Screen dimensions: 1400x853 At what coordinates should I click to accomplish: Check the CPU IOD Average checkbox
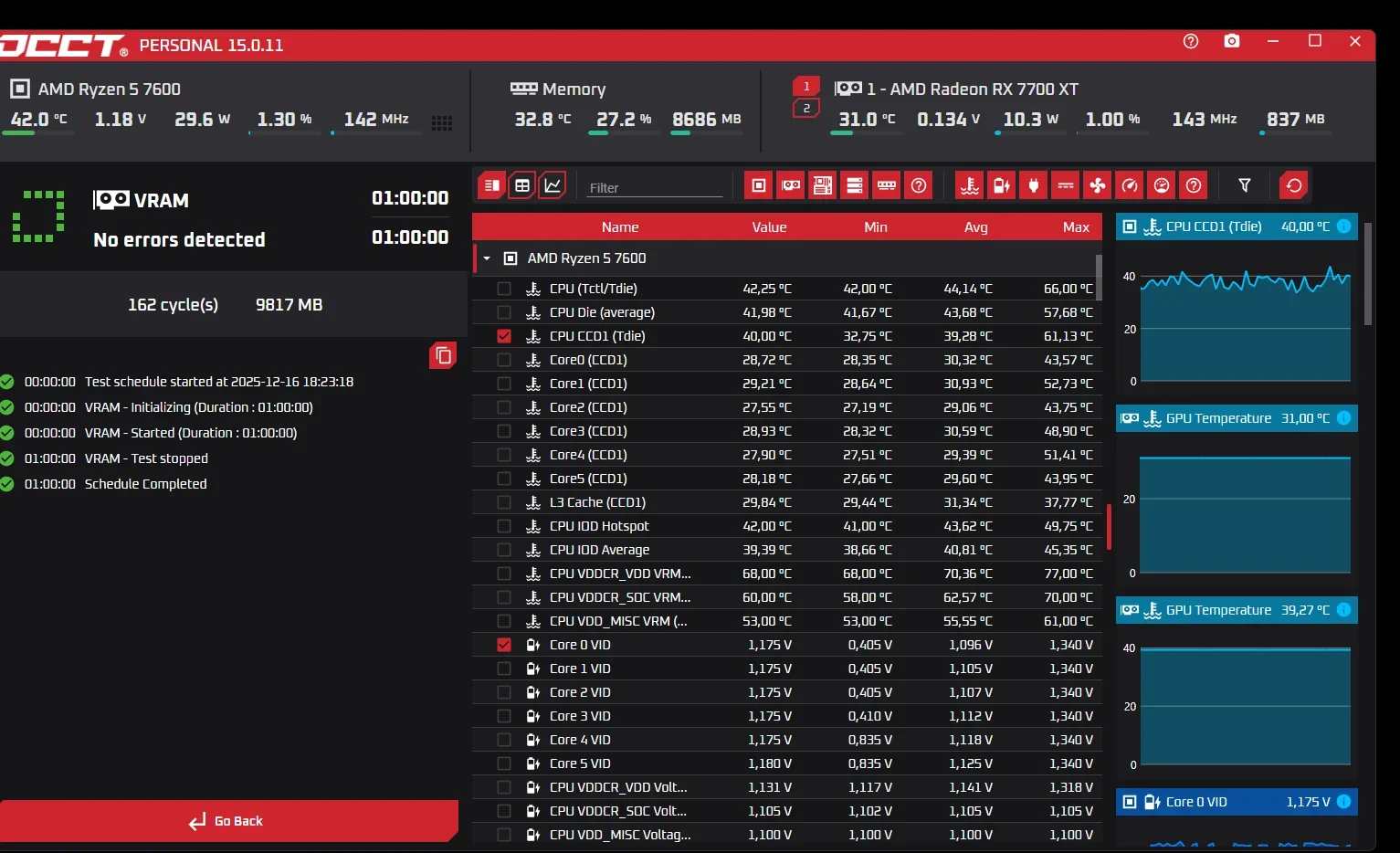(x=504, y=550)
